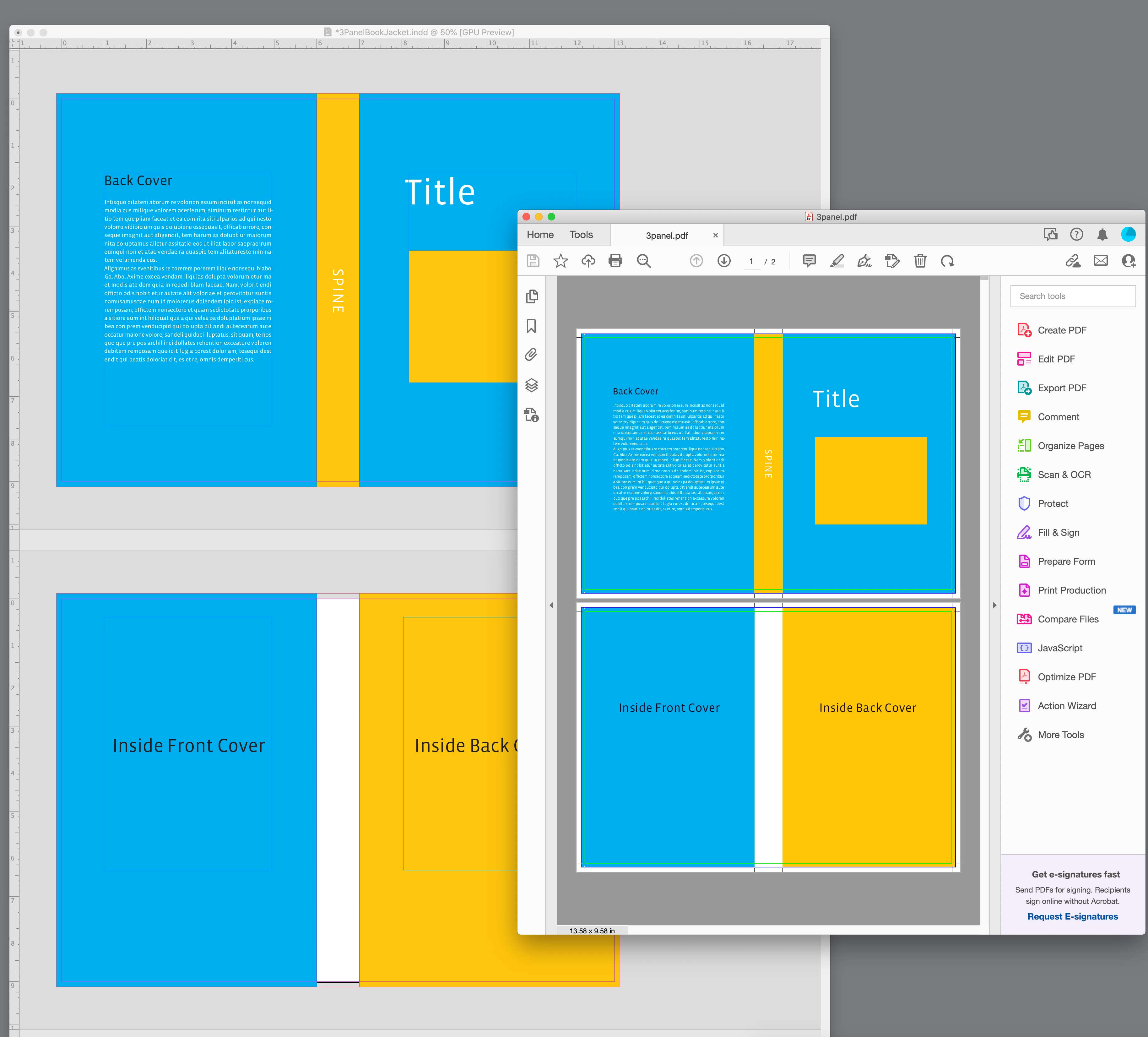
Task: Switch to the Home tab
Action: [x=540, y=235]
